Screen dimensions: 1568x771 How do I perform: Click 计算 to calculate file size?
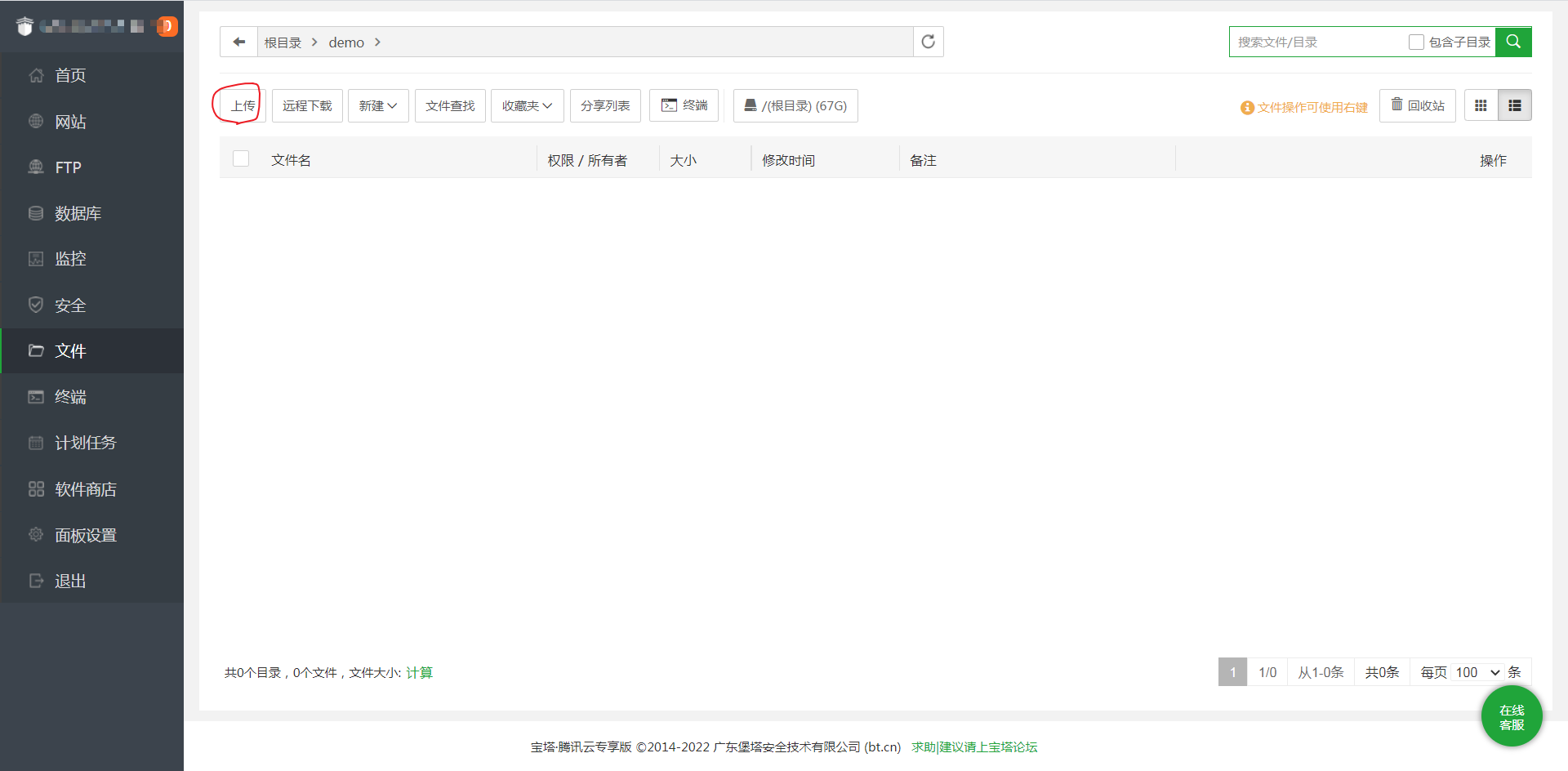coord(420,672)
